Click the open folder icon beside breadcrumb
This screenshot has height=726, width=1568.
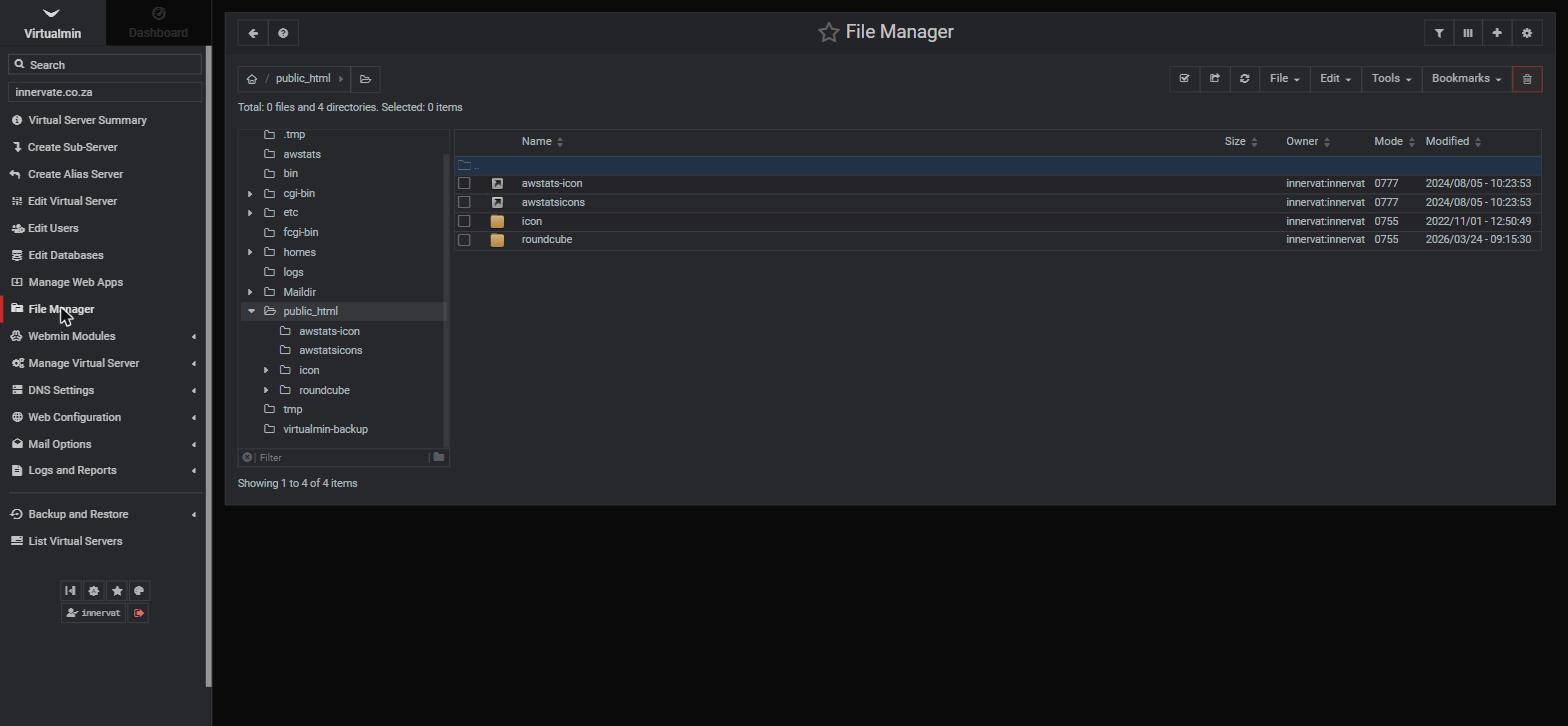point(365,79)
